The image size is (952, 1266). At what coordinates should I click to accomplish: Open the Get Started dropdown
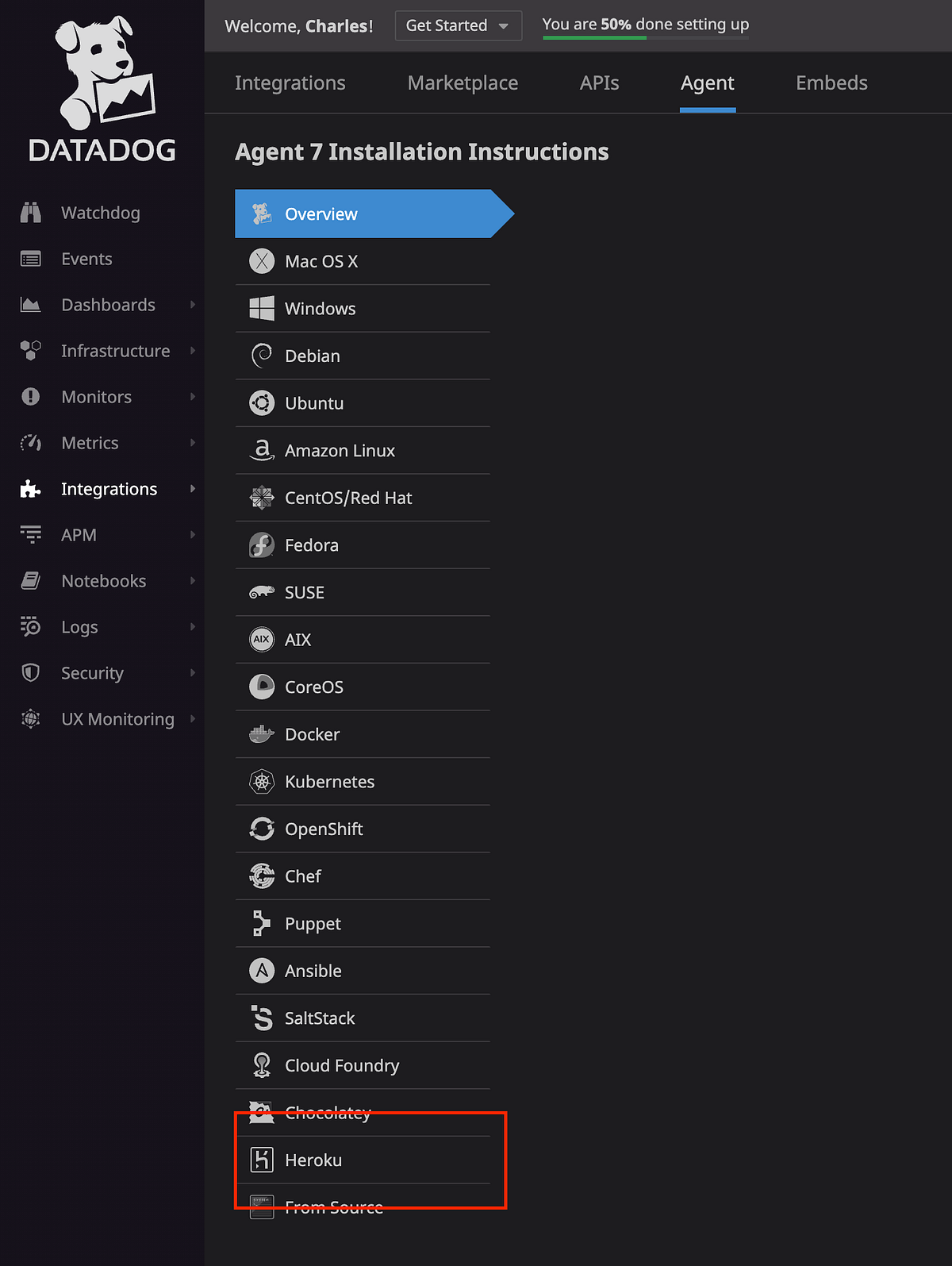[x=458, y=25]
